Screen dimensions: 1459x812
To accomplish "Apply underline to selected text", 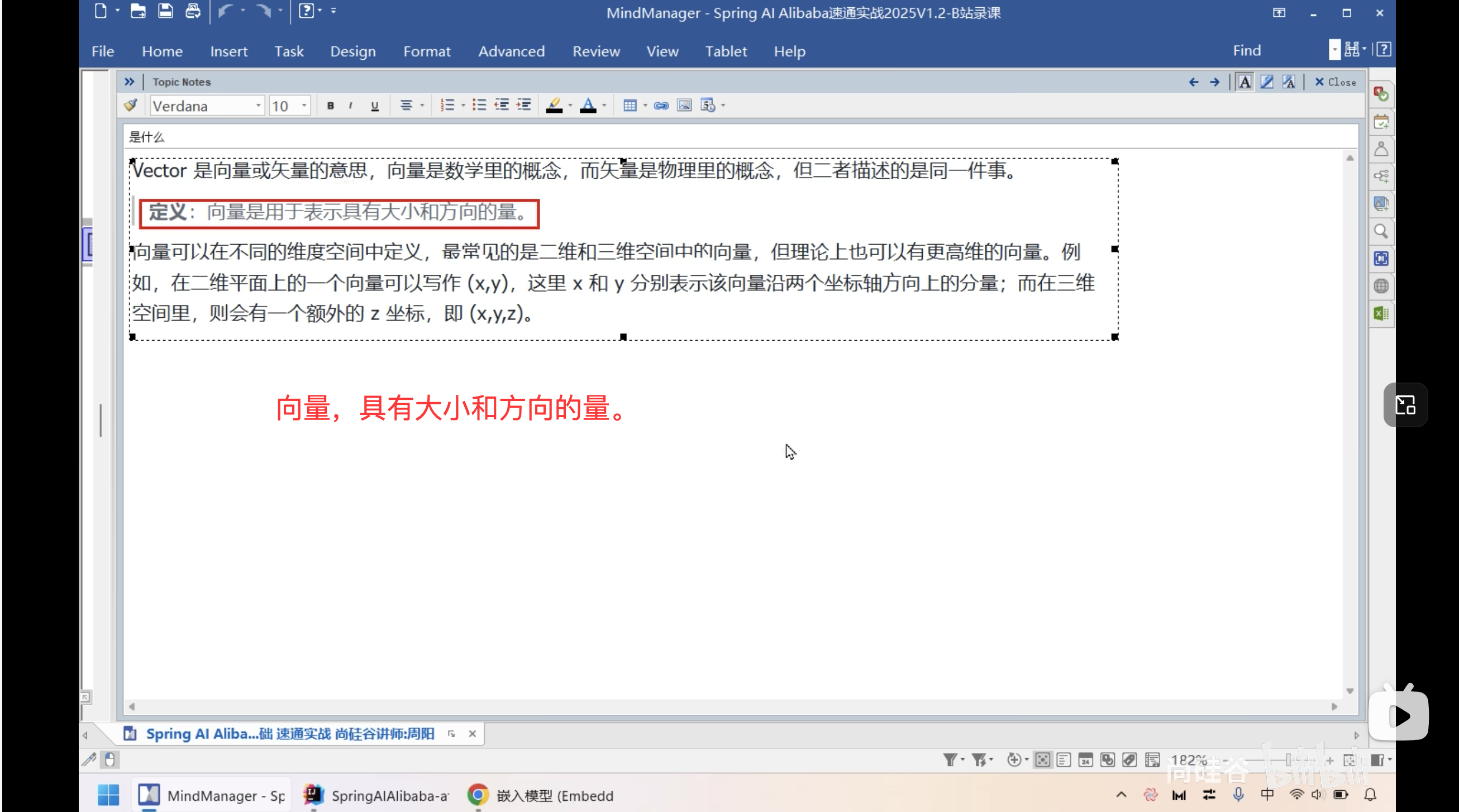I will pyautogui.click(x=374, y=106).
